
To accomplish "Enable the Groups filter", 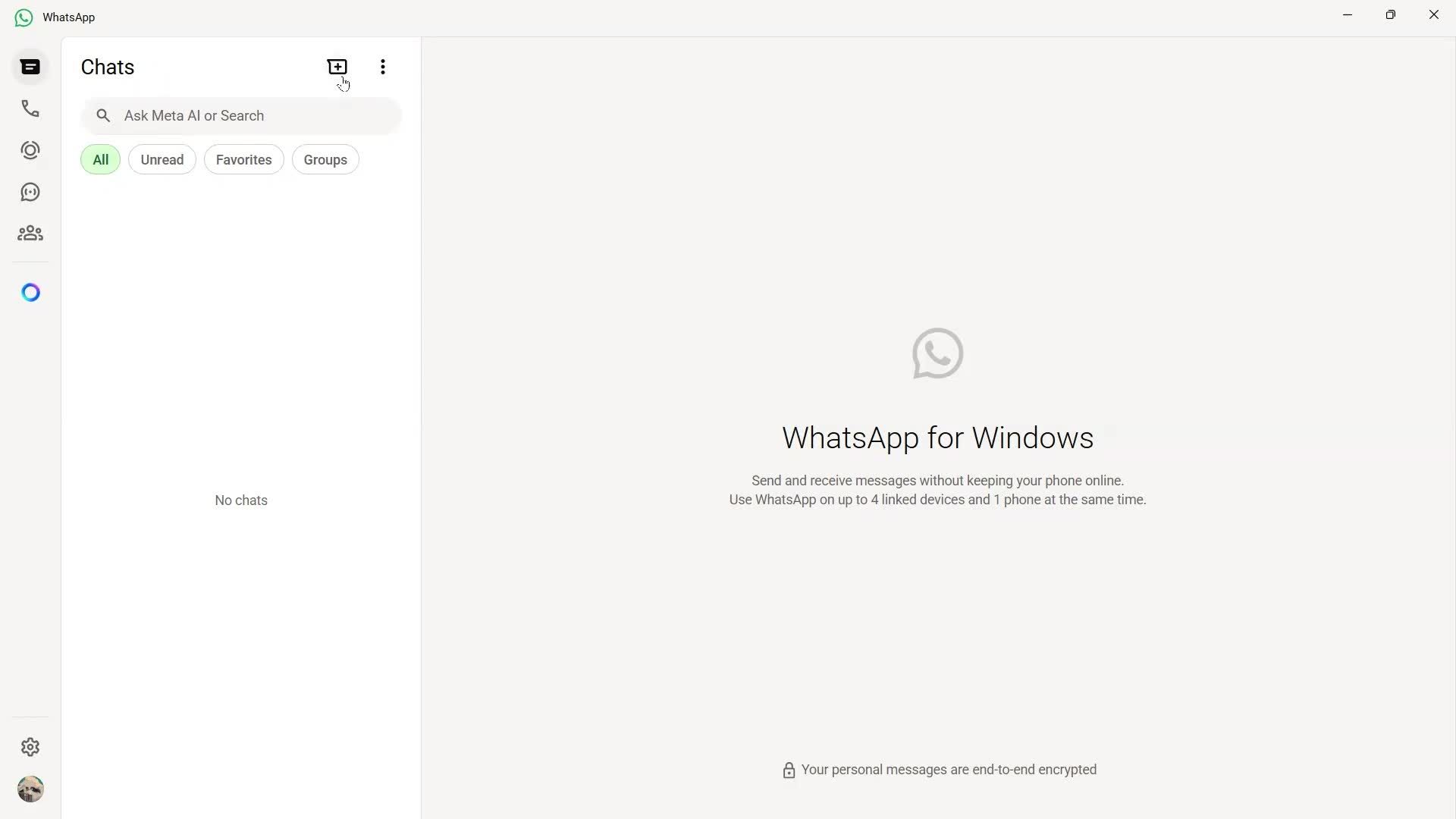I will [325, 159].
